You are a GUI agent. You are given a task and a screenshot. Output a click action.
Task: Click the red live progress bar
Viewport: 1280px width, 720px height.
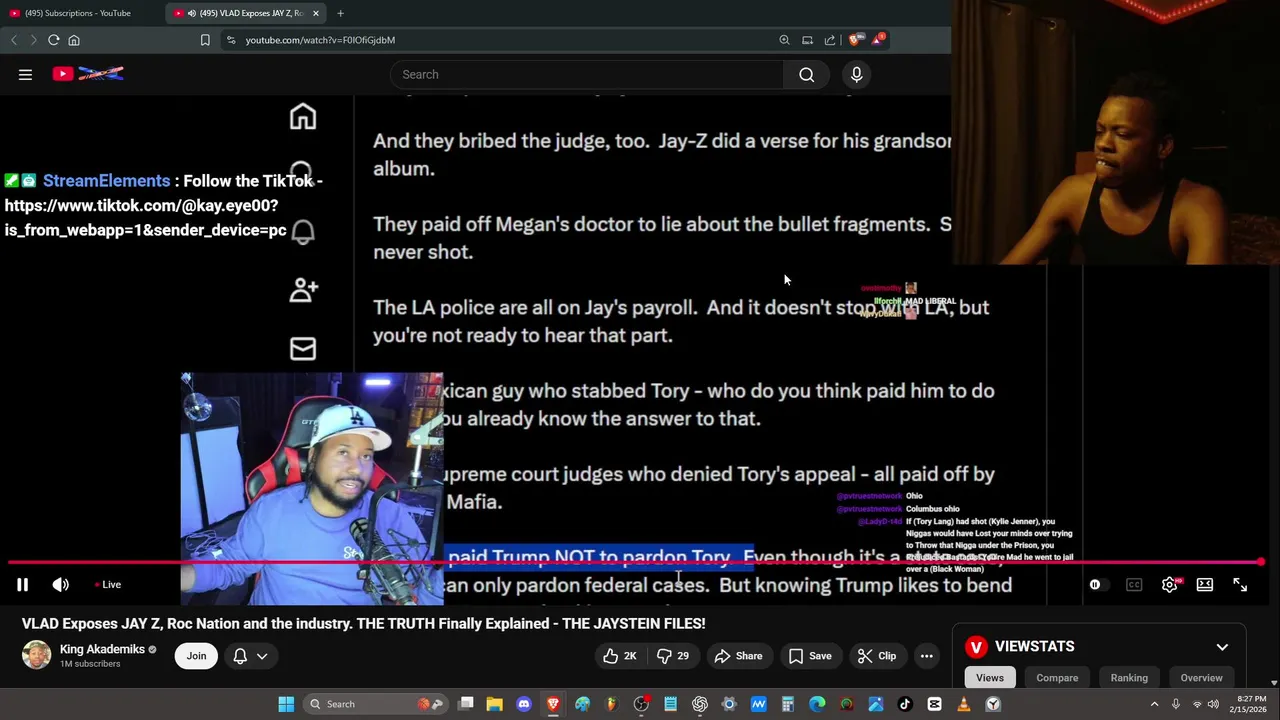coord(636,562)
